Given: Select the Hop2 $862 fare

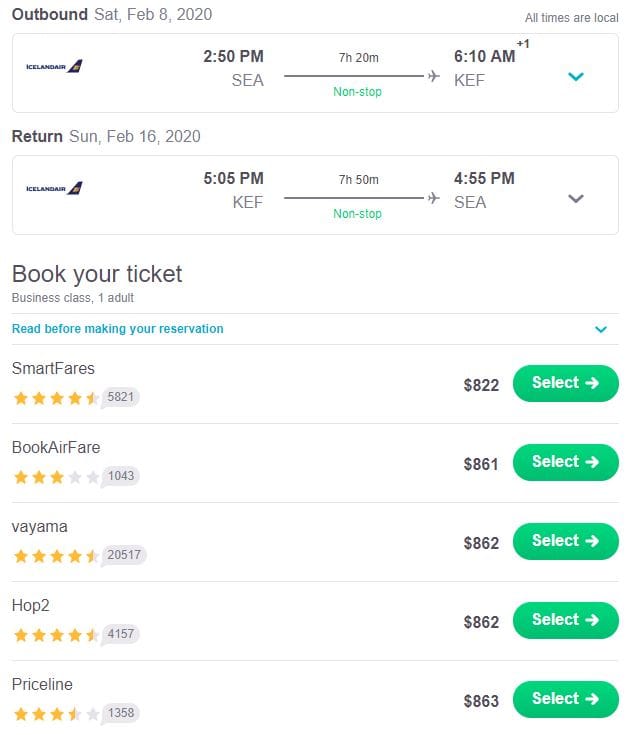Looking at the screenshot, I should pyautogui.click(x=565, y=620).
